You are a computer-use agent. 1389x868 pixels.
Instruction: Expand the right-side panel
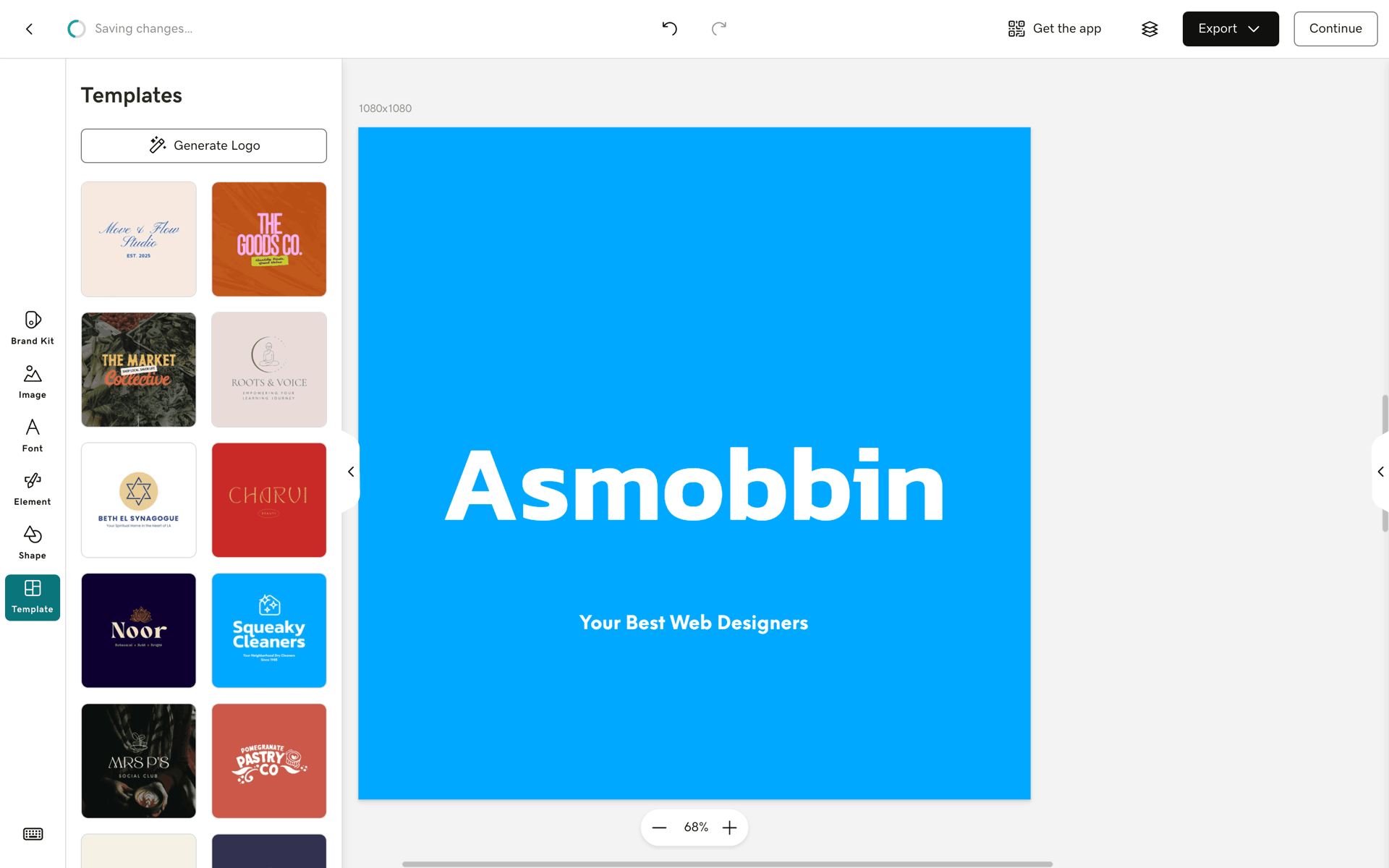tap(1380, 472)
